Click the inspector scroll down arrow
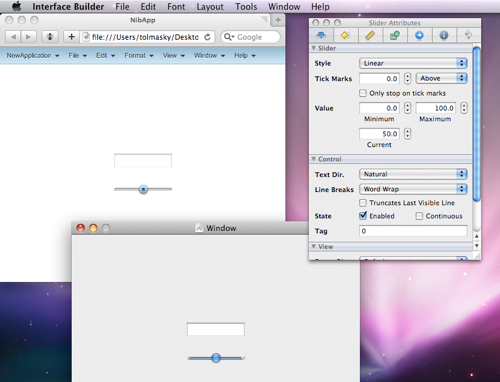Image resolution: width=500 pixels, height=382 pixels. (477, 246)
